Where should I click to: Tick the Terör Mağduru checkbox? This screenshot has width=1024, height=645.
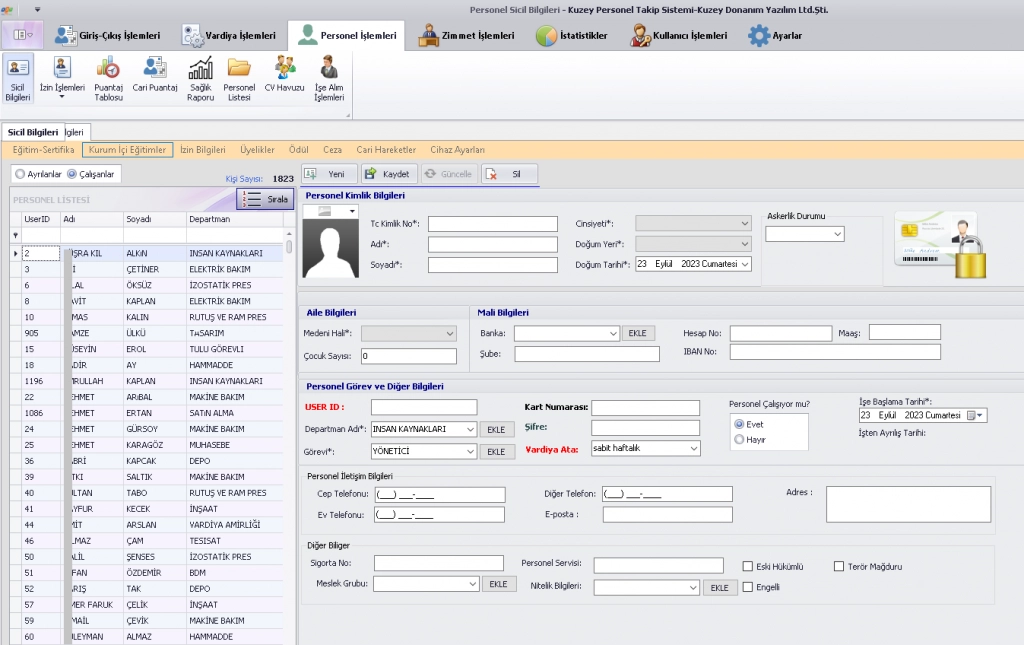(x=840, y=566)
